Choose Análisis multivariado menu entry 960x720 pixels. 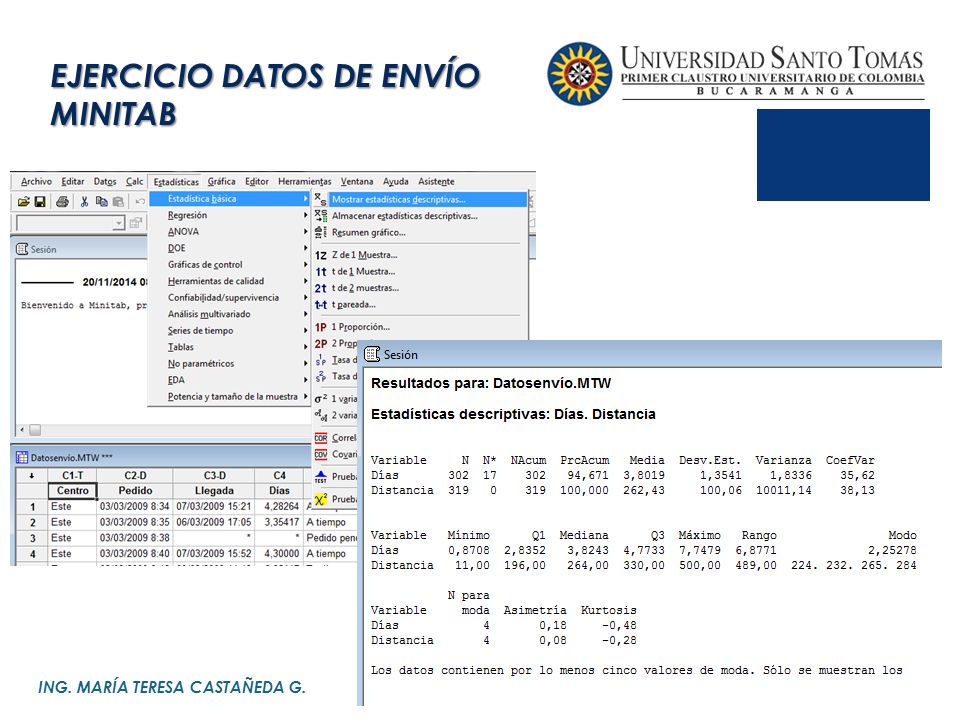tap(230, 314)
